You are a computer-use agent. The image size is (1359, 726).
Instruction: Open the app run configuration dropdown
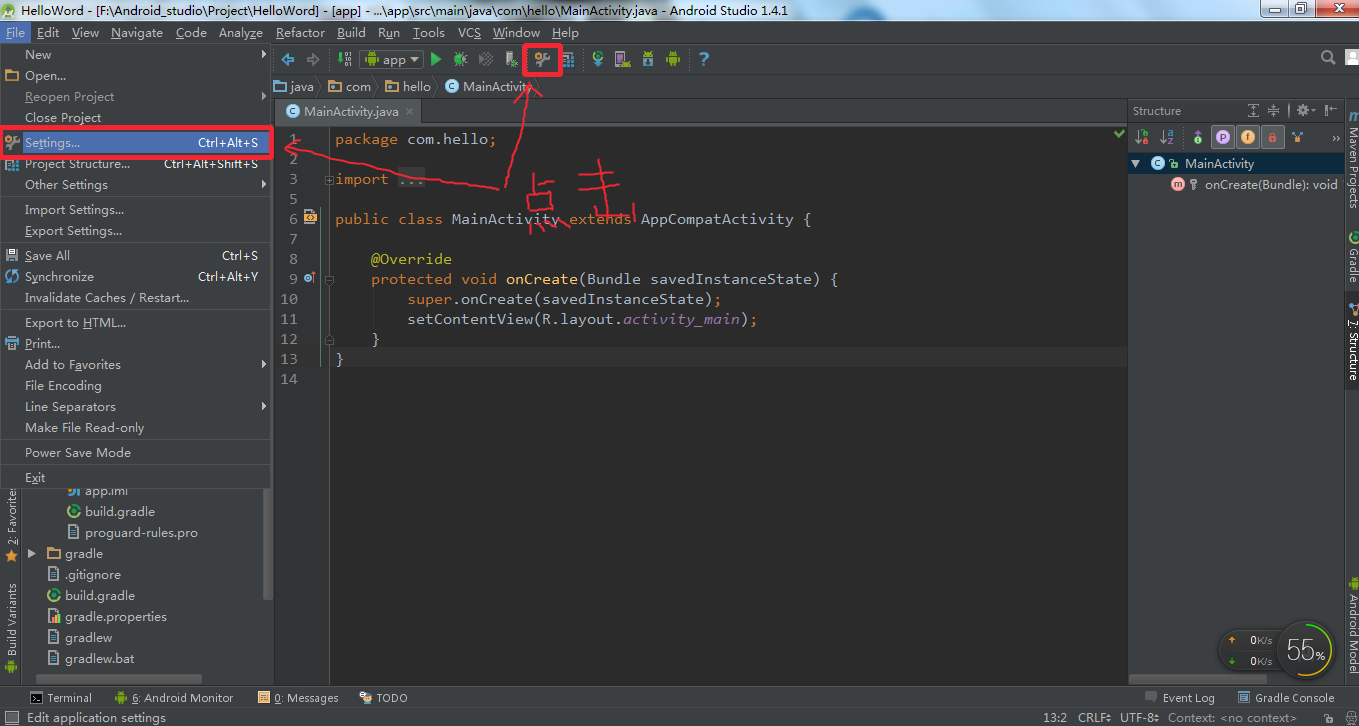pos(391,60)
